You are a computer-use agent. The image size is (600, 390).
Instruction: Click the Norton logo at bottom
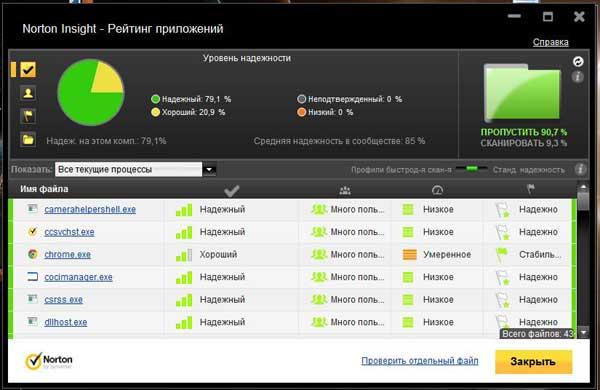coord(49,361)
